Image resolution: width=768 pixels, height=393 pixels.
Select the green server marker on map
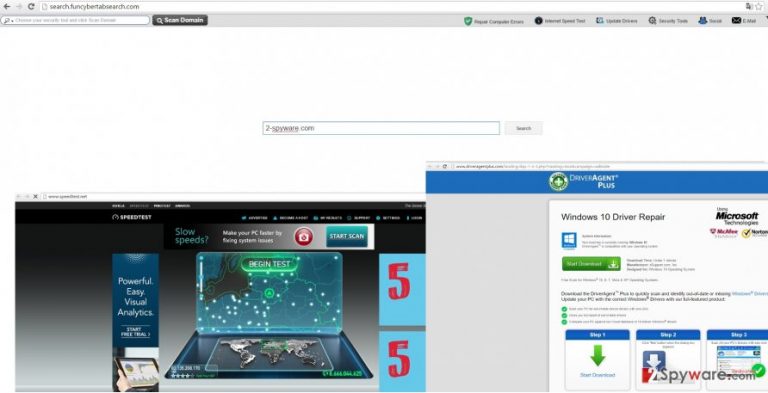click(268, 293)
